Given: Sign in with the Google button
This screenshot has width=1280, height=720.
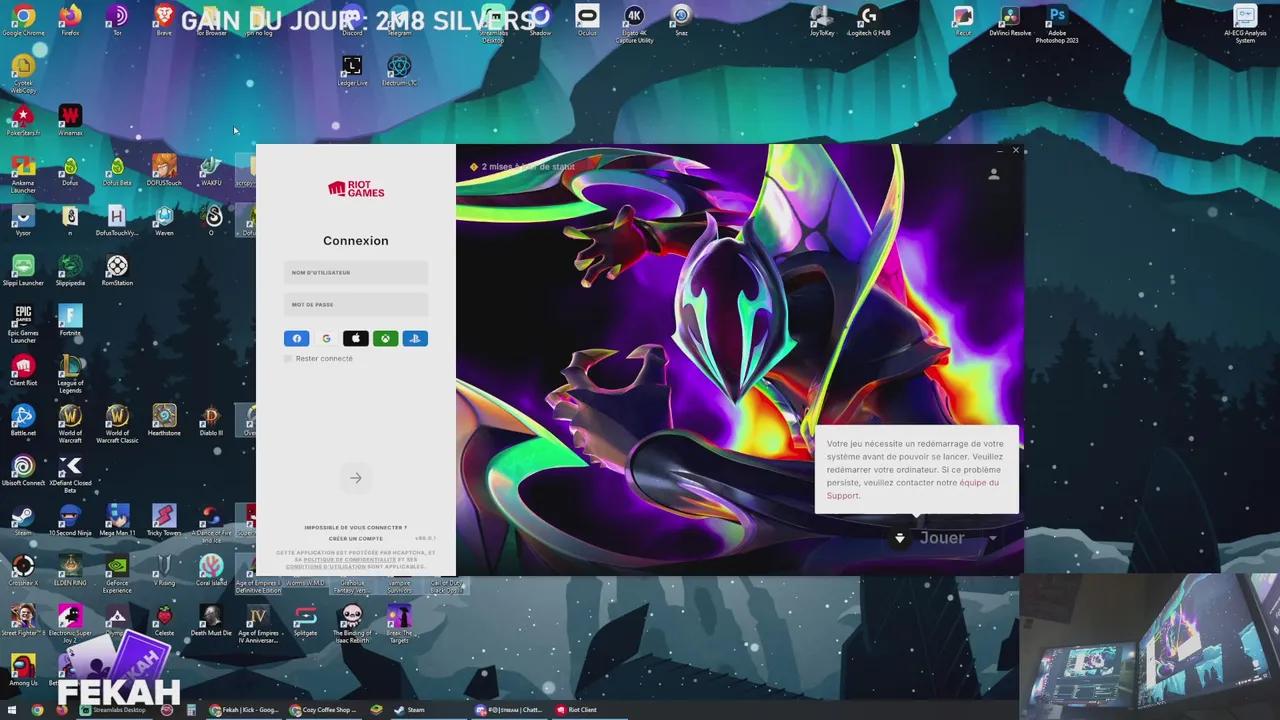Looking at the screenshot, I should point(326,339).
